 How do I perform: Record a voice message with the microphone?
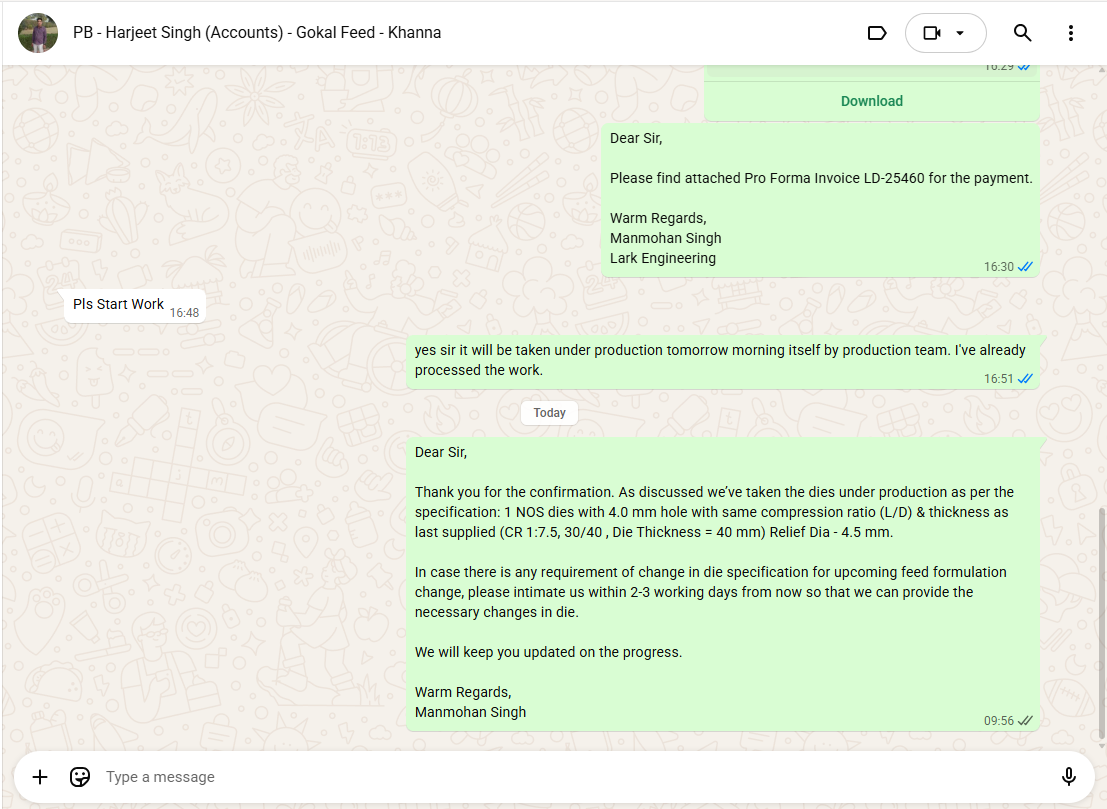coord(1068,777)
